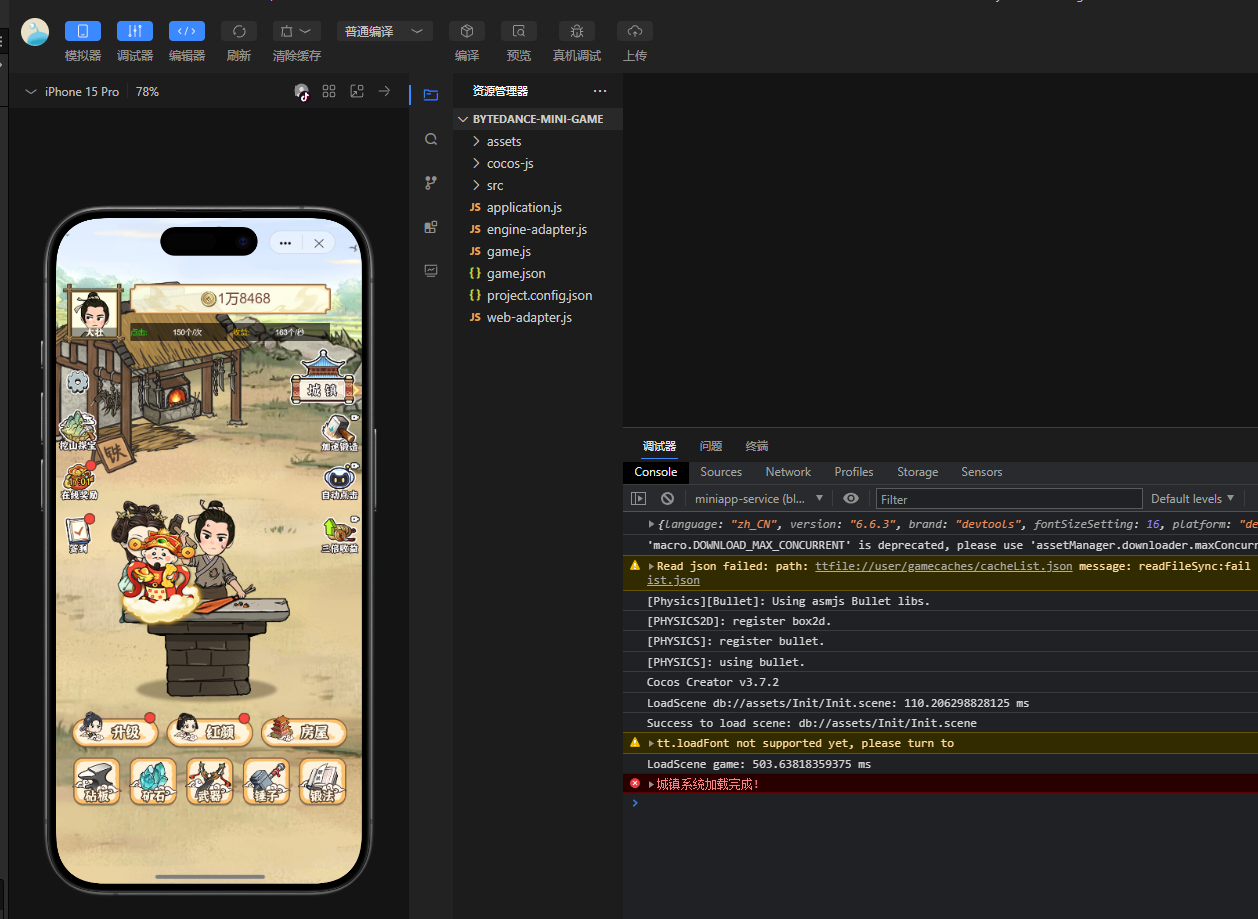Expand the cocos-js folder

(538, 163)
